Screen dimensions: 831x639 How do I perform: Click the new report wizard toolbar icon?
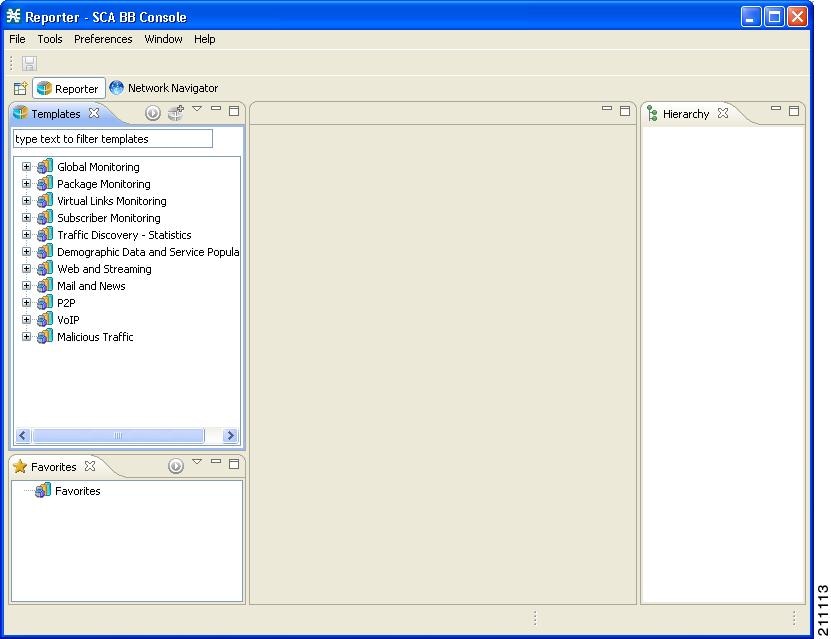pyautogui.click(x=19, y=88)
